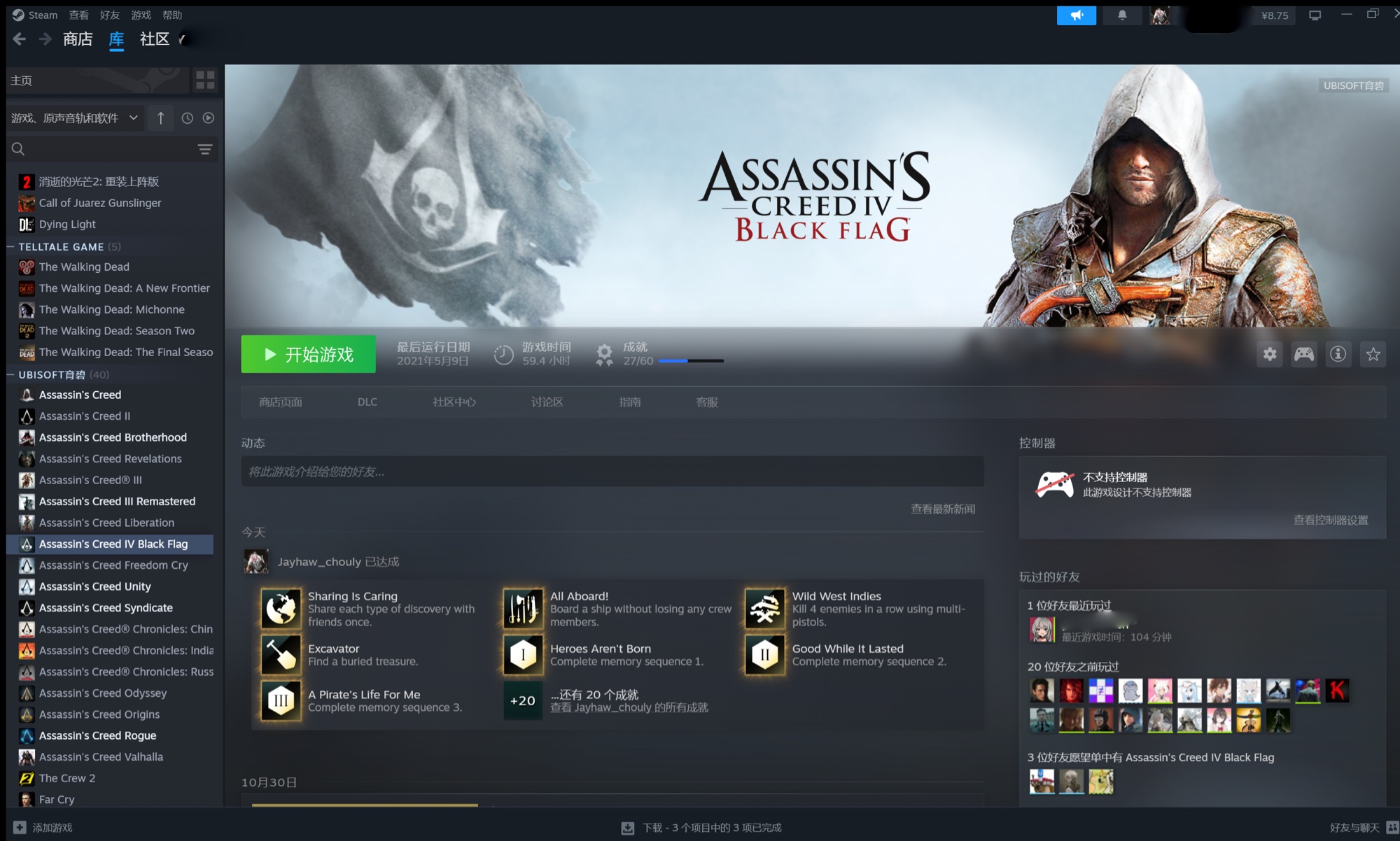Sort library by recent activity clock icon

pyautogui.click(x=187, y=118)
